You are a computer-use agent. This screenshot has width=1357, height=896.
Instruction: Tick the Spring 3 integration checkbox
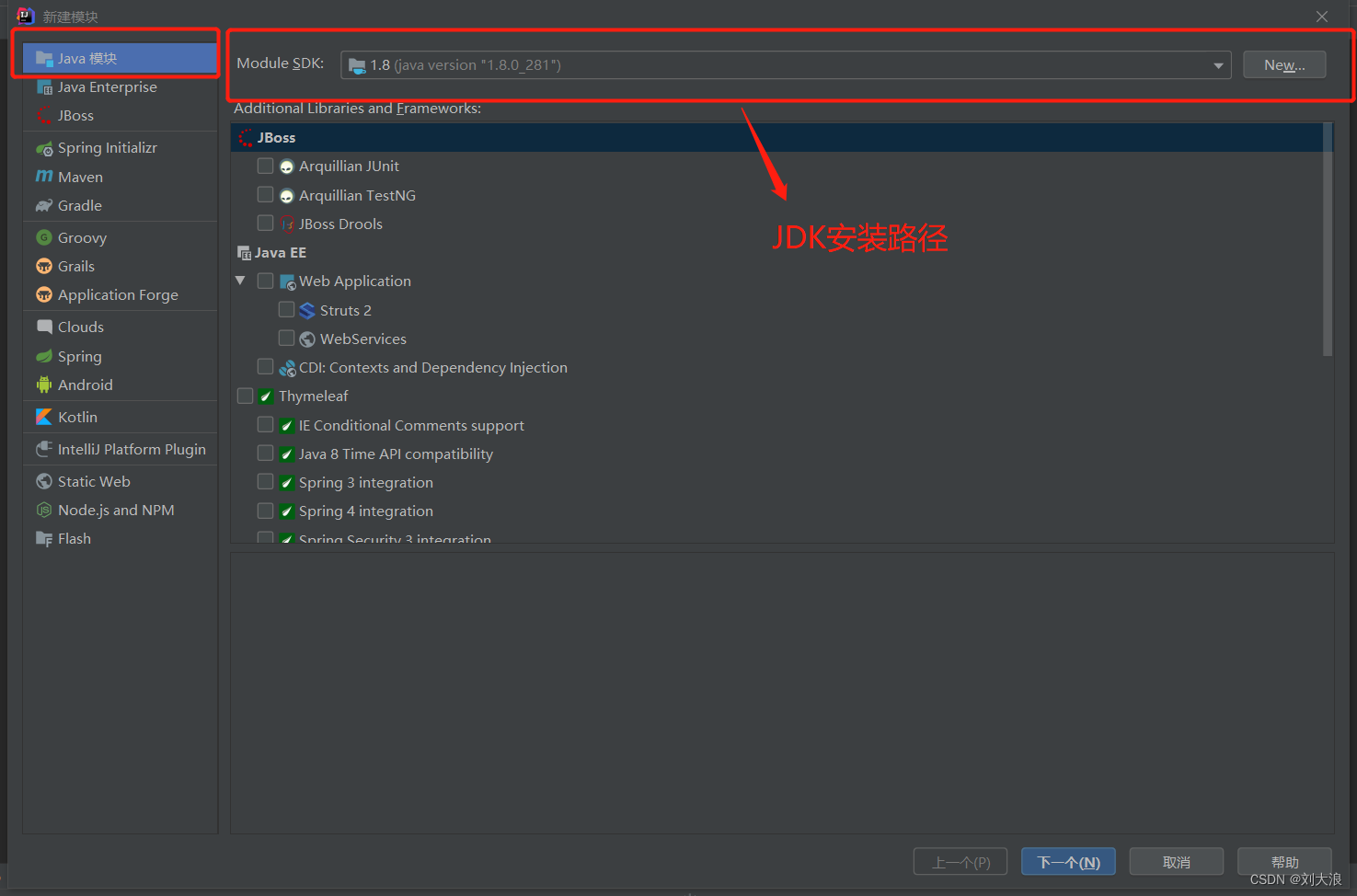click(265, 482)
